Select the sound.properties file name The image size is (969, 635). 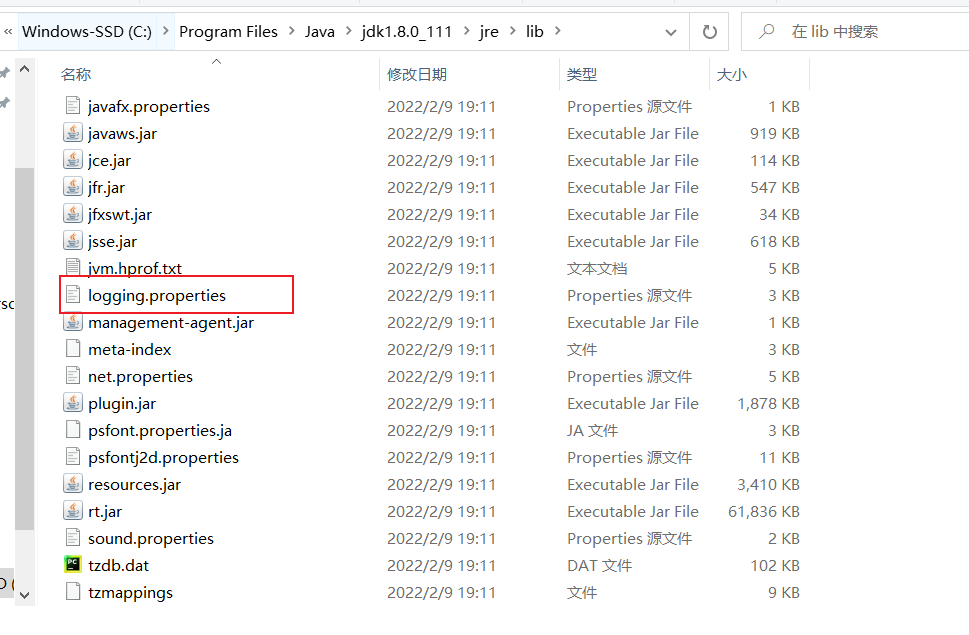151,538
